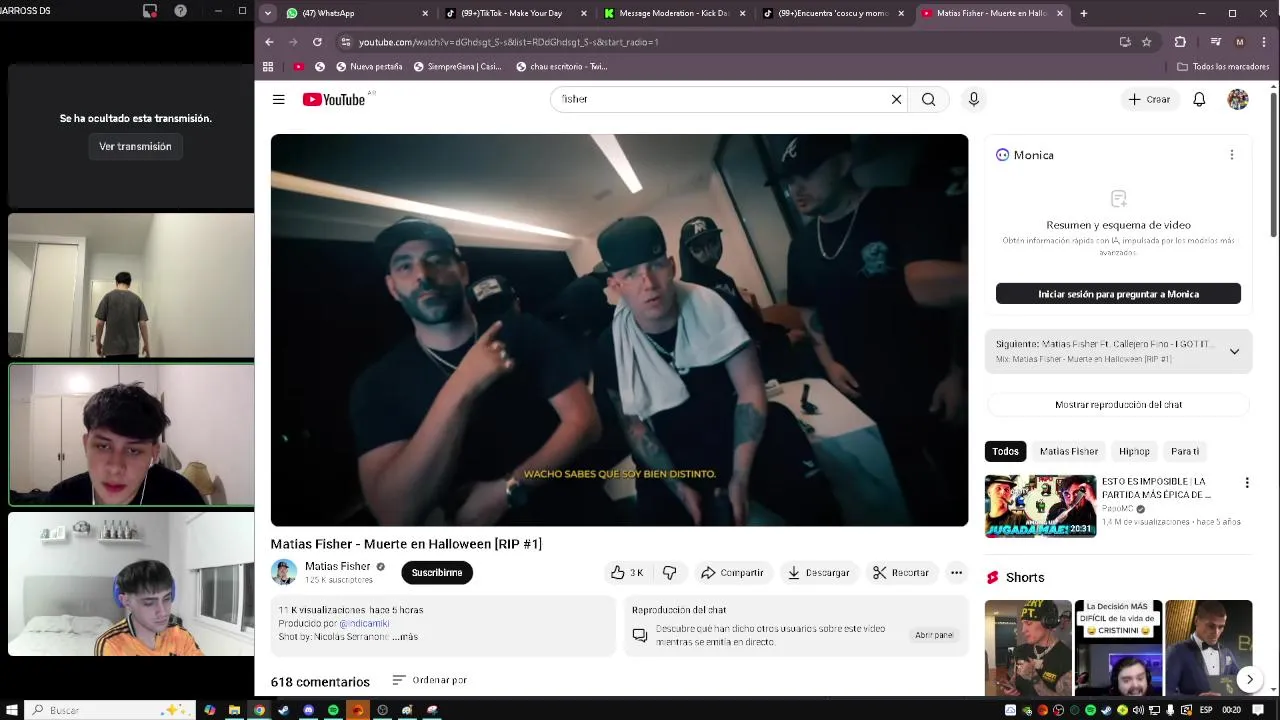Open the browser extensions puzzle icon
Viewport: 1280px width, 720px height.
[x=1180, y=42]
